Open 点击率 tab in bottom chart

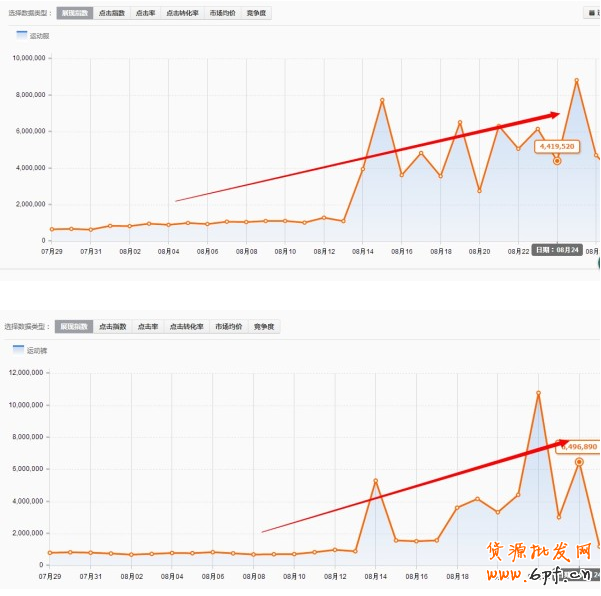pyautogui.click(x=148, y=326)
